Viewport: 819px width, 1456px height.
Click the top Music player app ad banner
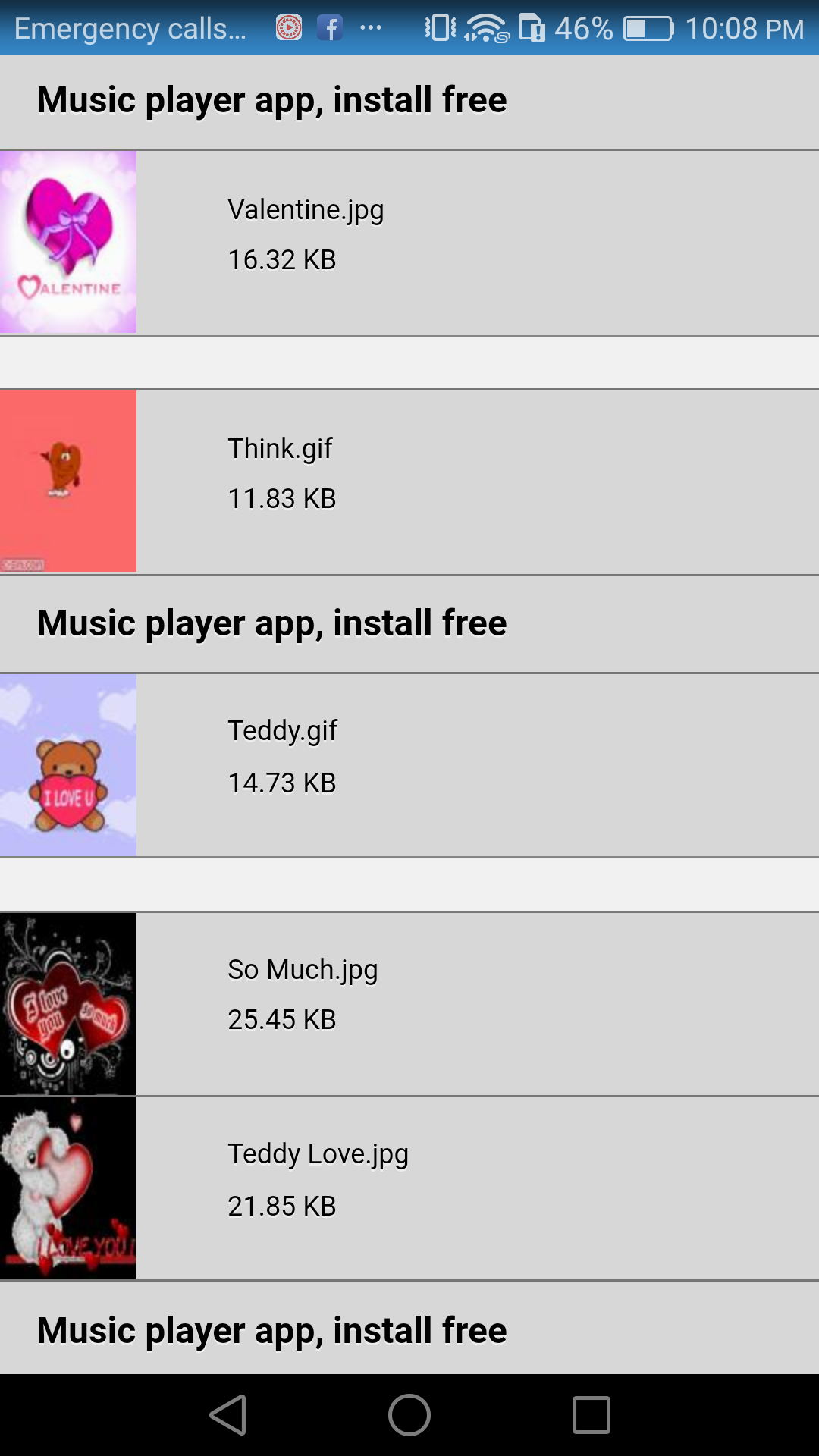[409, 102]
